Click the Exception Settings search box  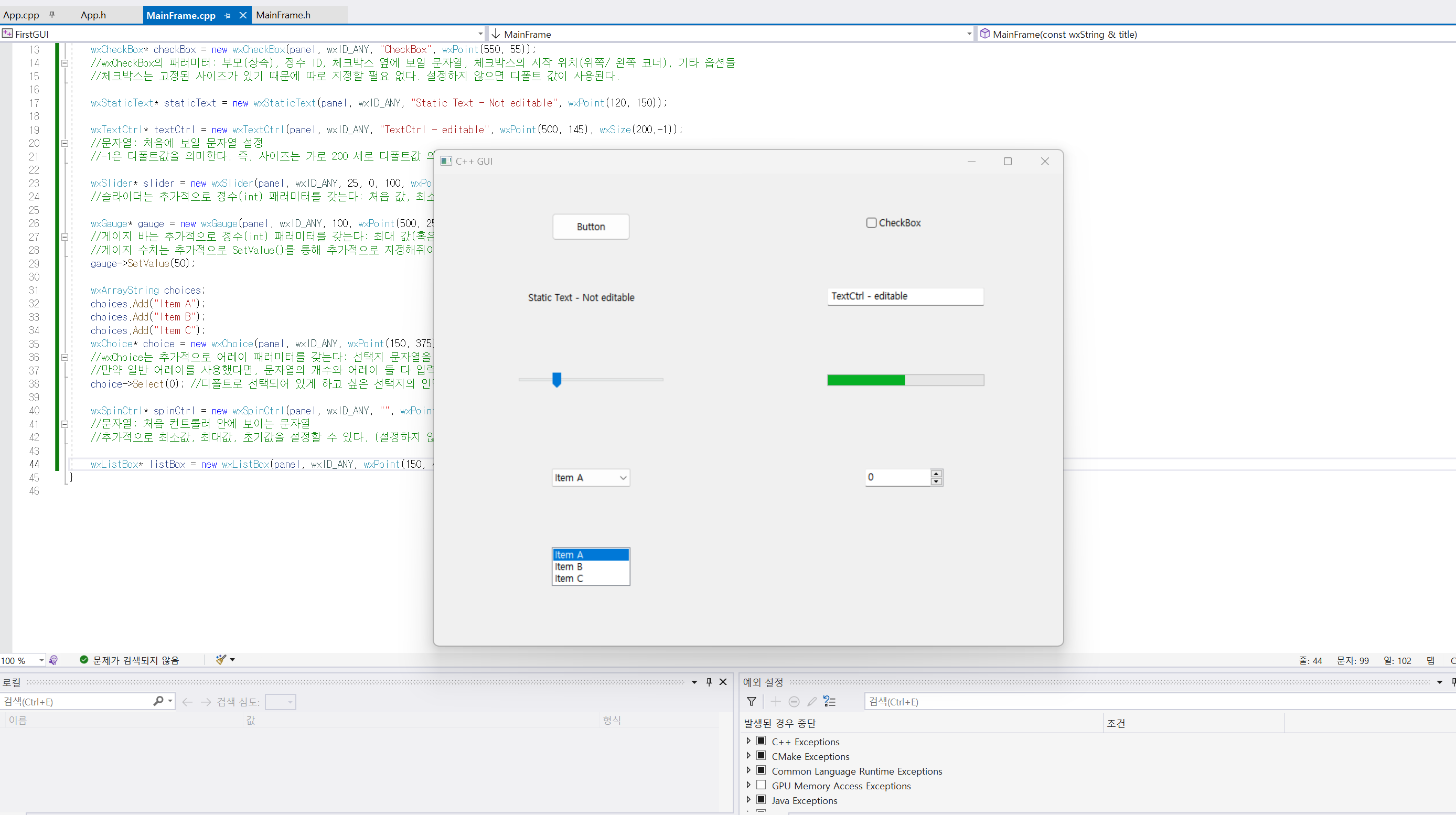tap(1160, 701)
